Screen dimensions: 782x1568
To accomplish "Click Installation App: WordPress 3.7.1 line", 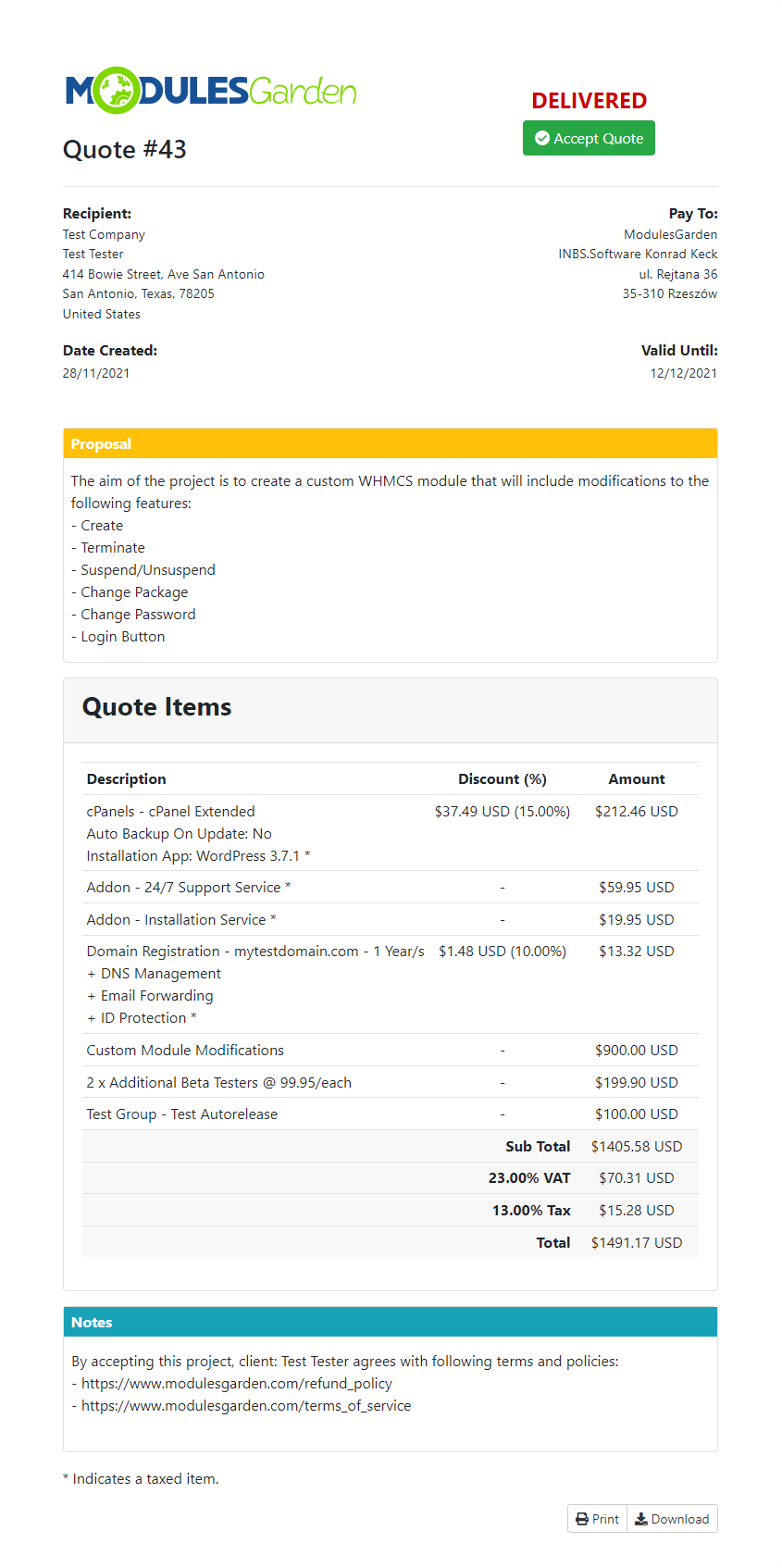I will pos(198,855).
